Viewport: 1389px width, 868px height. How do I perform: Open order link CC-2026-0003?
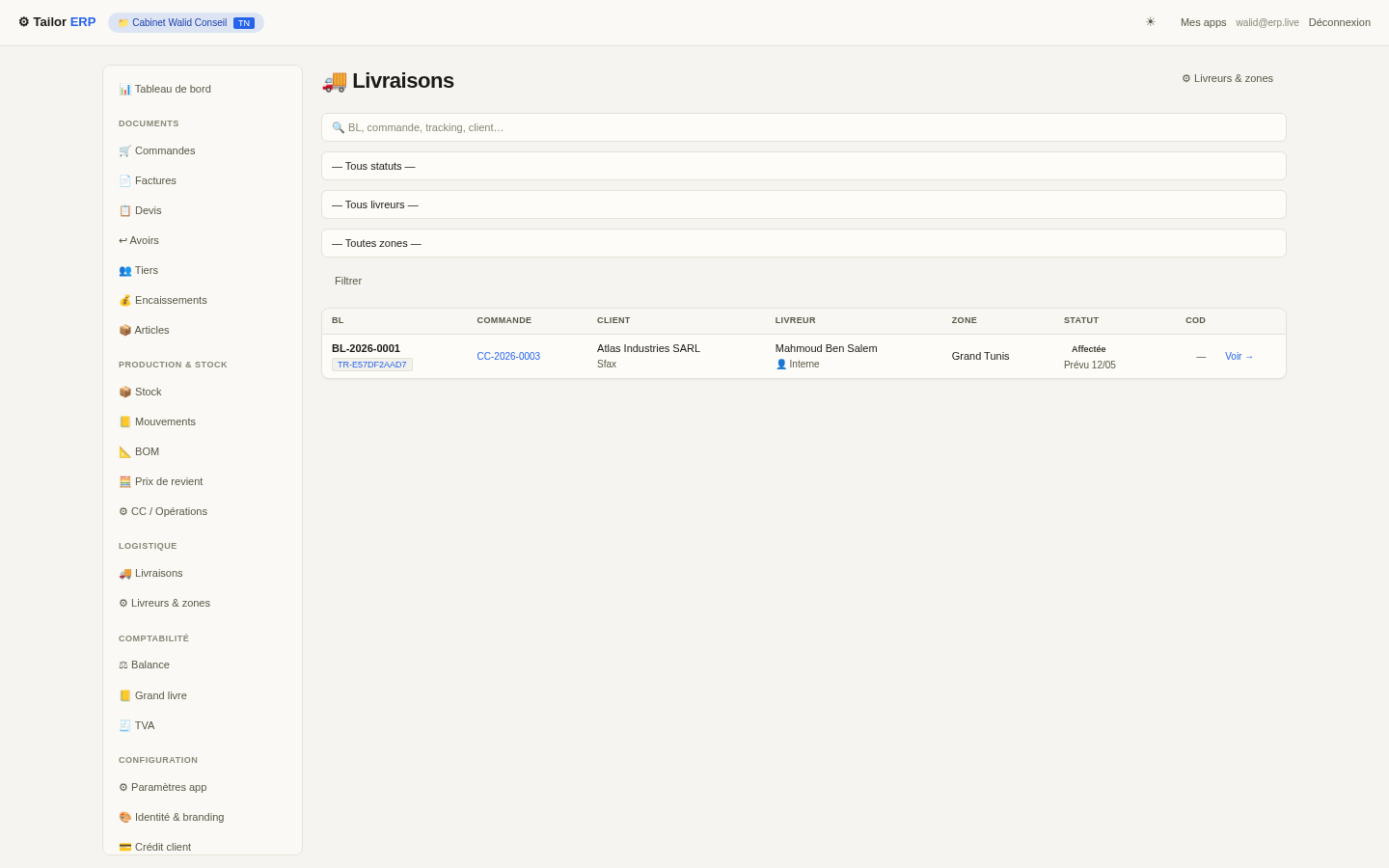click(x=508, y=357)
